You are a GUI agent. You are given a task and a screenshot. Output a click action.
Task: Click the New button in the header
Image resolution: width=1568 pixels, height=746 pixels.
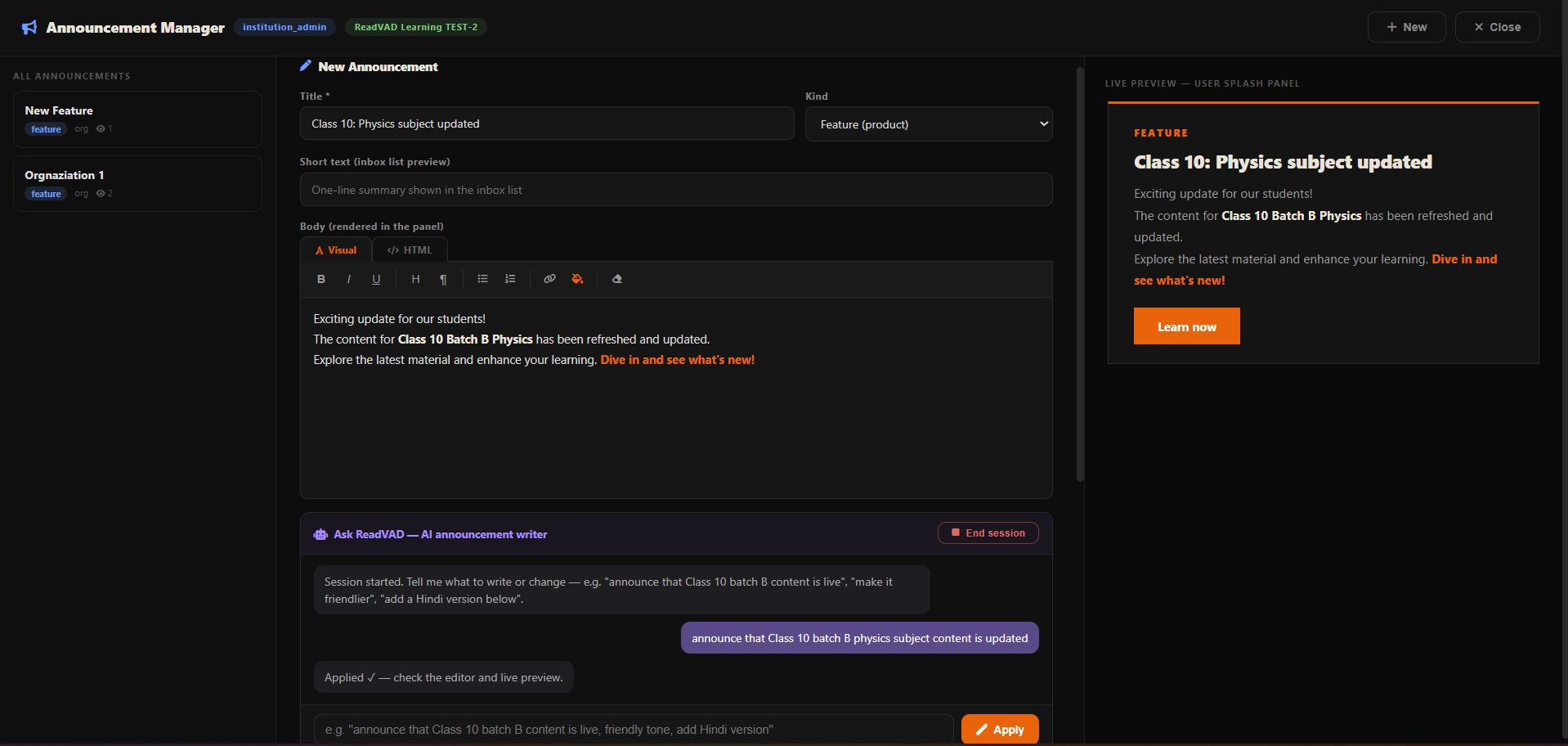[x=1406, y=27]
